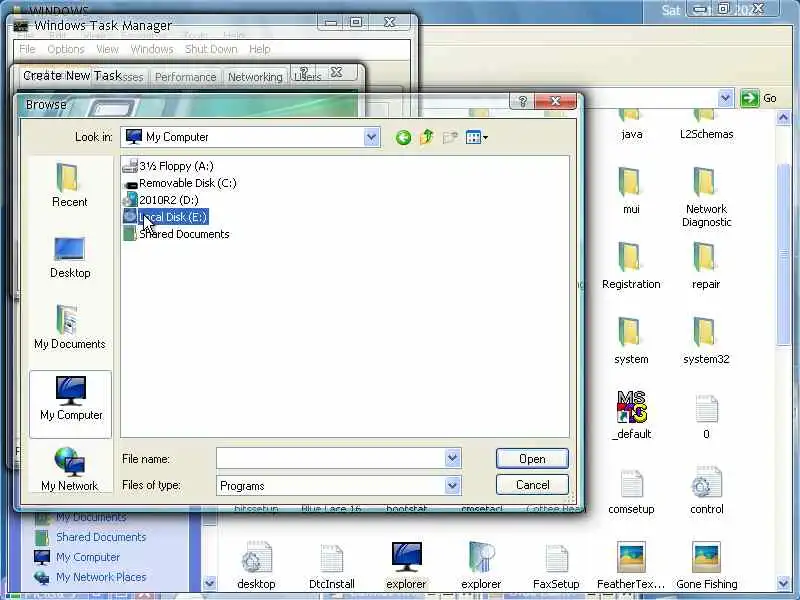Screen dimensions: 800x600
Task: Select the explorer magnifier icon file
Action: pos(481,565)
